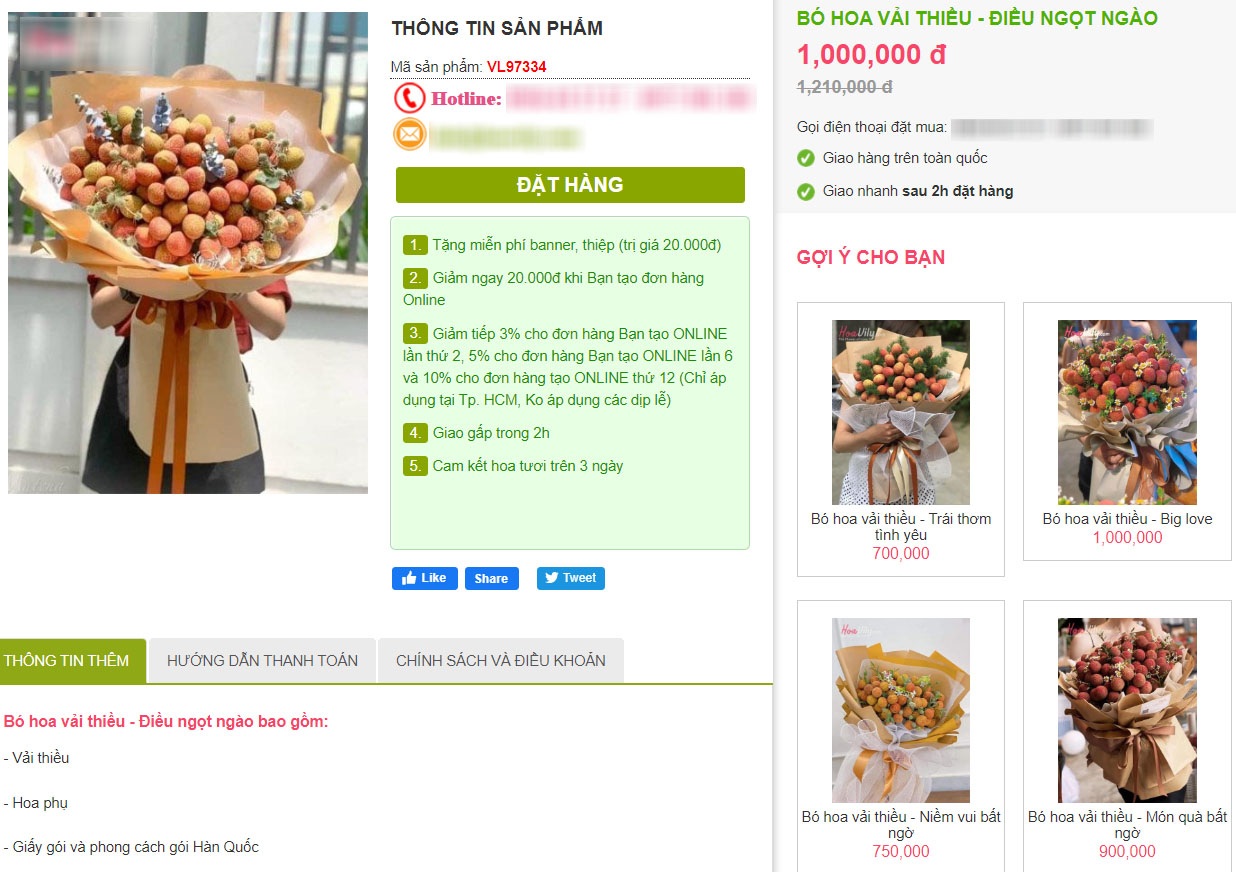Open the CHÍNH SÁCH VÀ ĐIỀU KHOẢN tab
Screen dimensions: 1236x872
point(501,661)
